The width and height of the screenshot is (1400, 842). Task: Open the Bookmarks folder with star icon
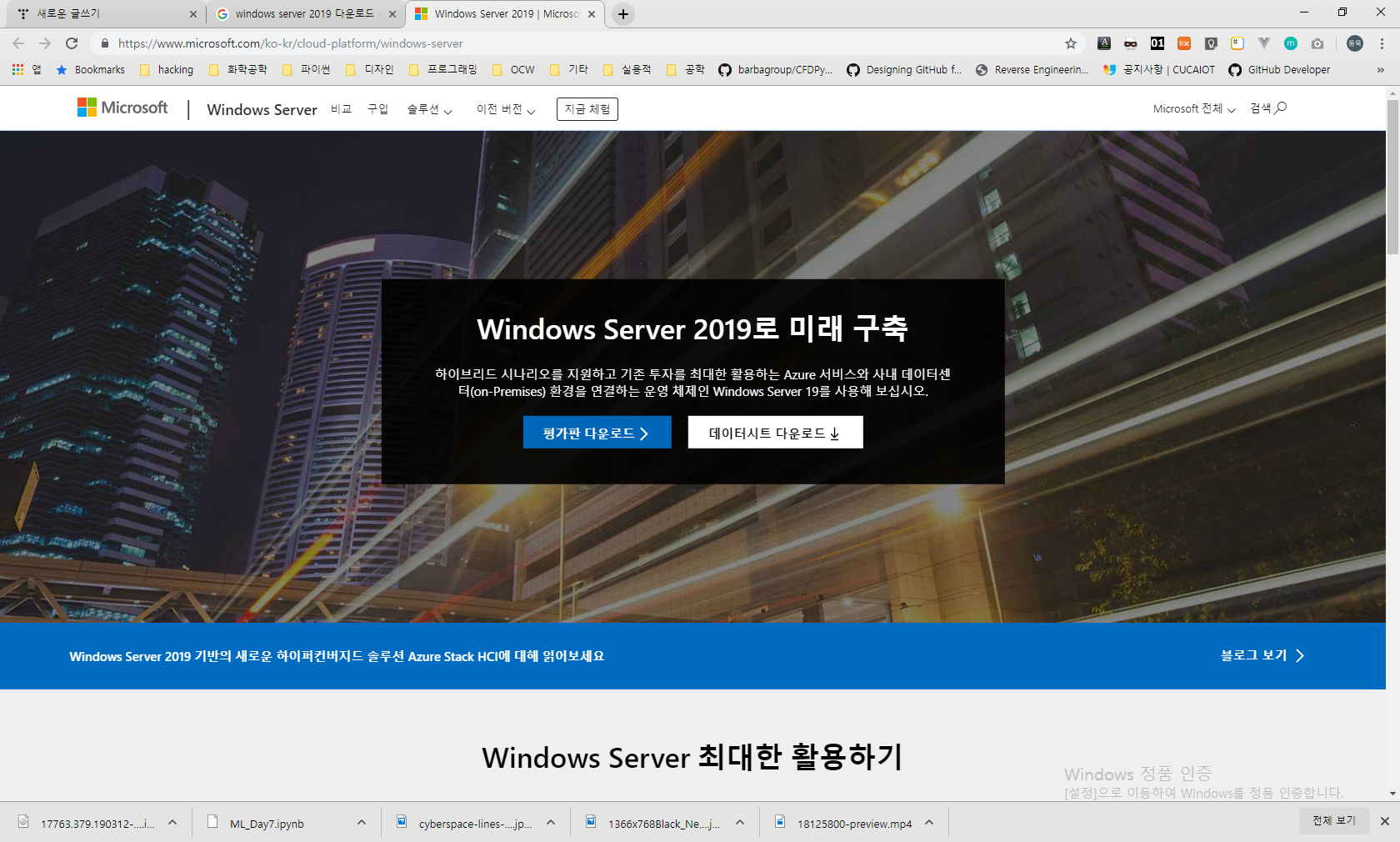coord(90,70)
